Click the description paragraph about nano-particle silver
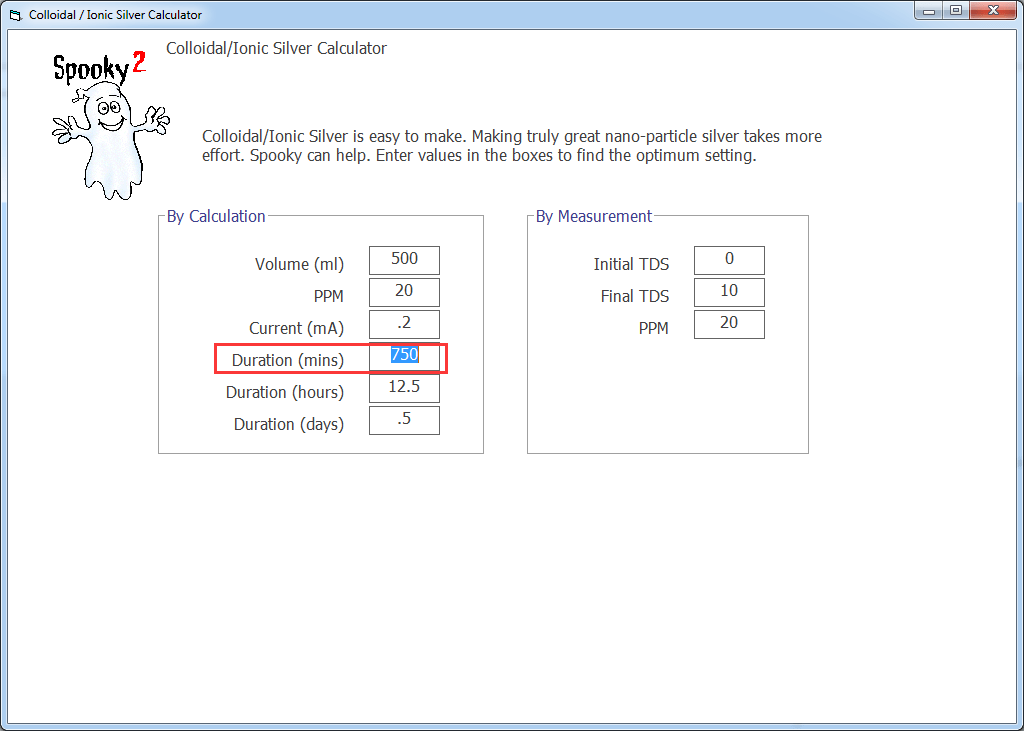 pyautogui.click(x=512, y=146)
